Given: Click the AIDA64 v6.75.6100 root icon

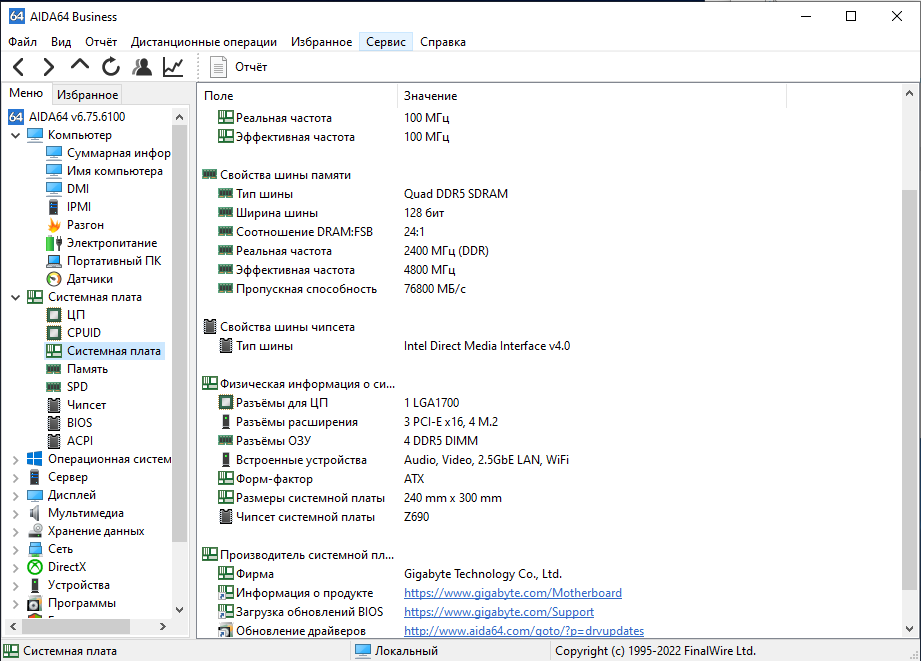Looking at the screenshot, I should click(16, 117).
